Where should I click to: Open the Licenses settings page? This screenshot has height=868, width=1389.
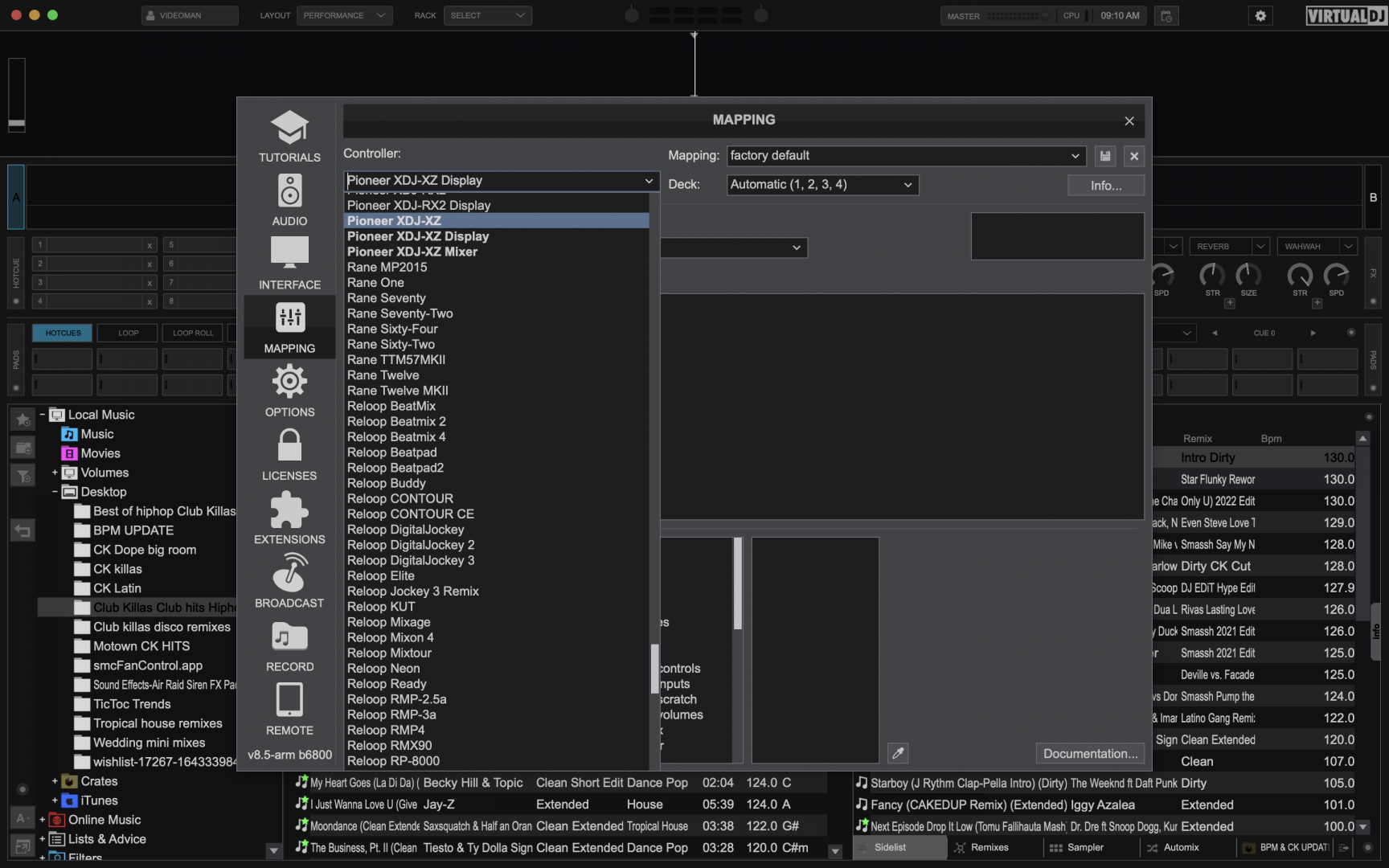pyautogui.click(x=289, y=454)
